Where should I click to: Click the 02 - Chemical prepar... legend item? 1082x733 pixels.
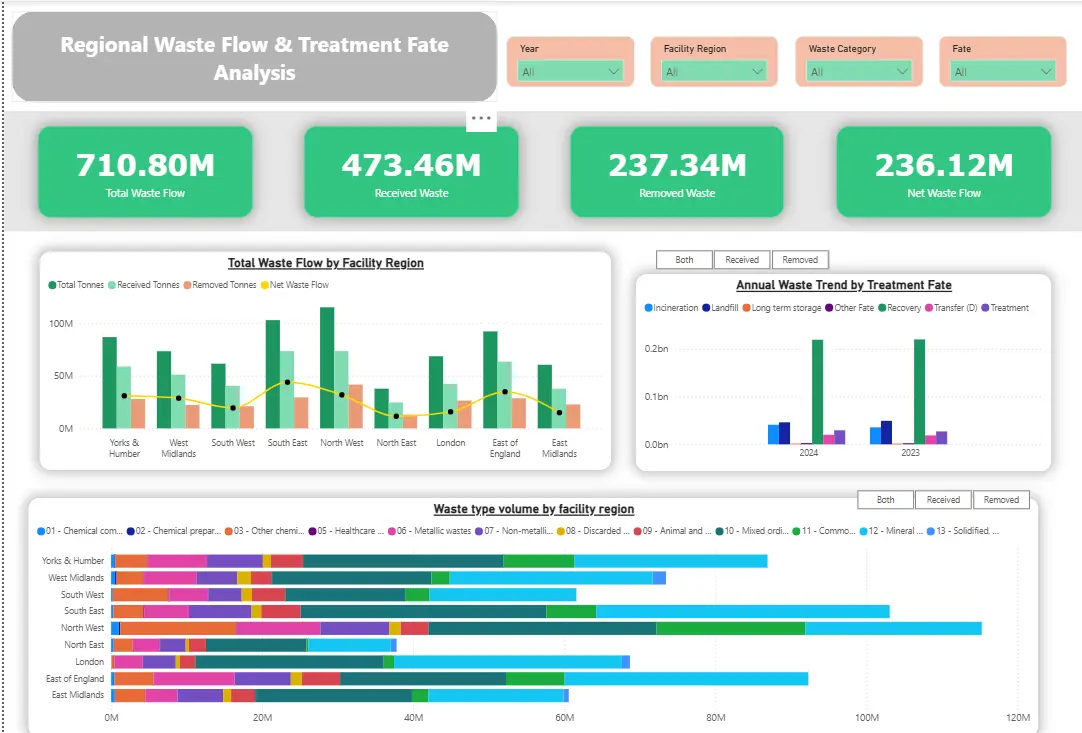(x=174, y=531)
